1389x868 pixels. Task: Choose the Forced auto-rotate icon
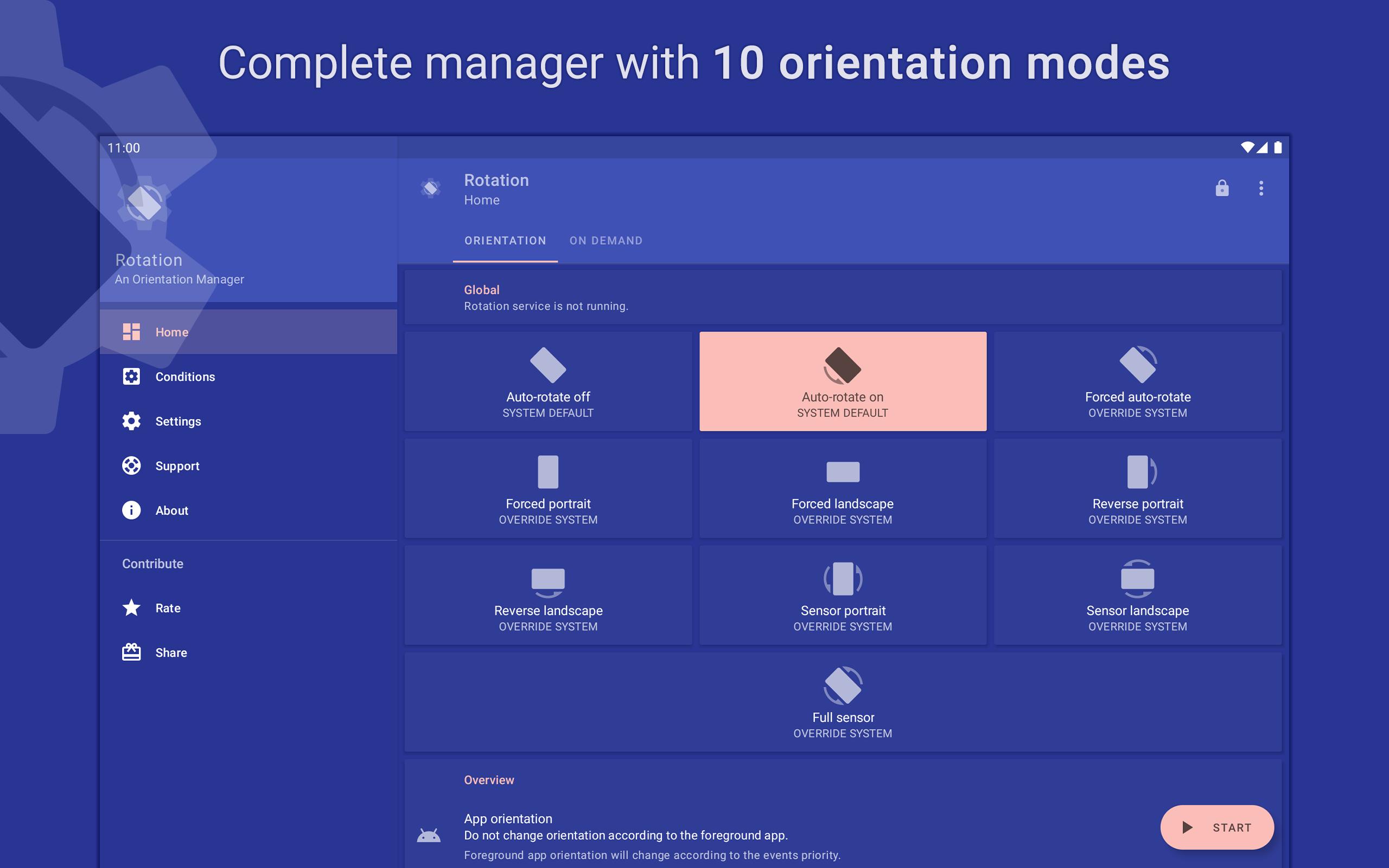pyautogui.click(x=1138, y=365)
